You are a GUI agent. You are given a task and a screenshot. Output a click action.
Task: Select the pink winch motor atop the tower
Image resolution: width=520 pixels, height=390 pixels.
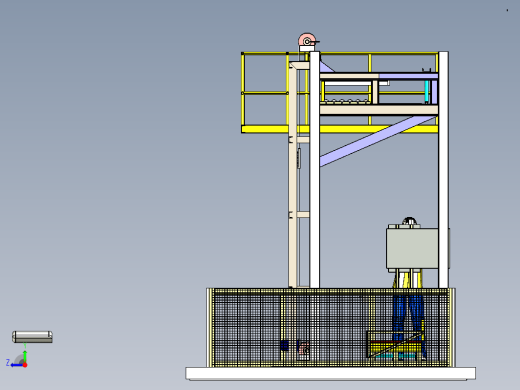pos(307,40)
